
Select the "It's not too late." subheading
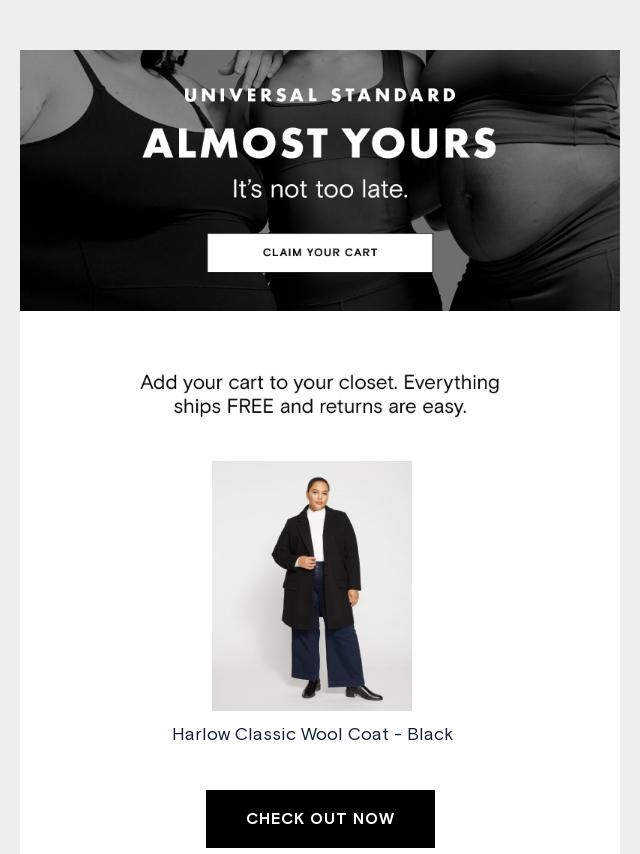320,190
